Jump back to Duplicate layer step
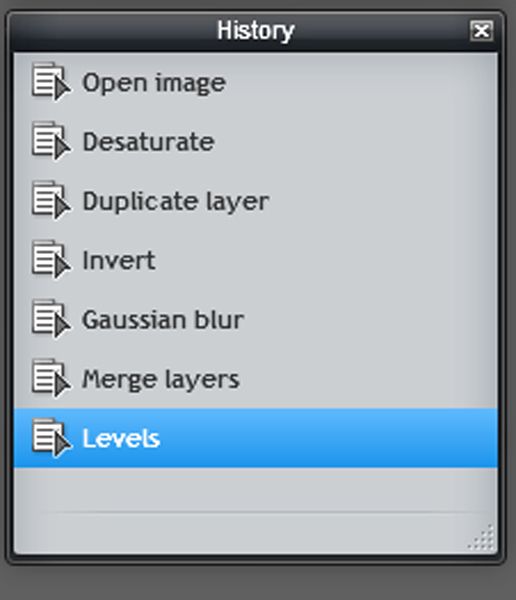 [x=256, y=201]
